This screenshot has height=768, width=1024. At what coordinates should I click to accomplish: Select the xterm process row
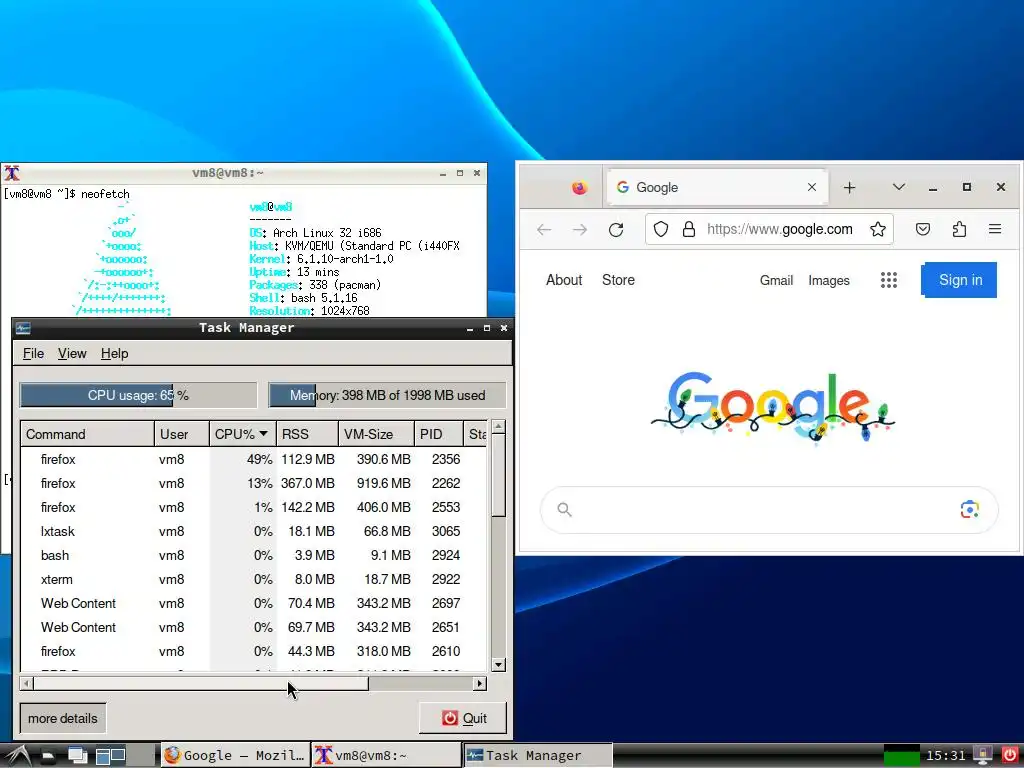click(x=254, y=579)
